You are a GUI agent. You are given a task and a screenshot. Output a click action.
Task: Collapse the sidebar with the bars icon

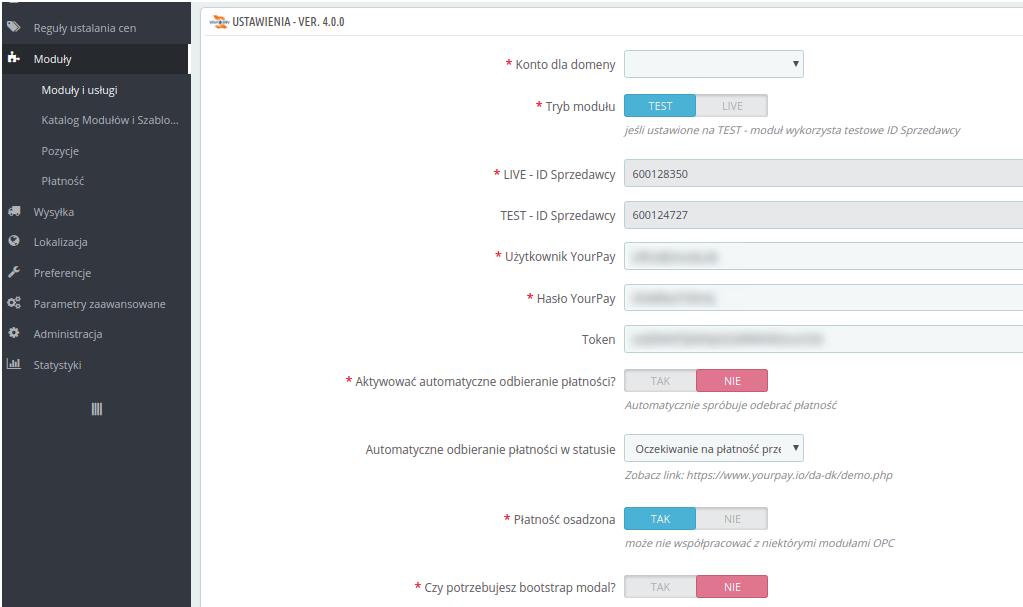[x=97, y=409]
